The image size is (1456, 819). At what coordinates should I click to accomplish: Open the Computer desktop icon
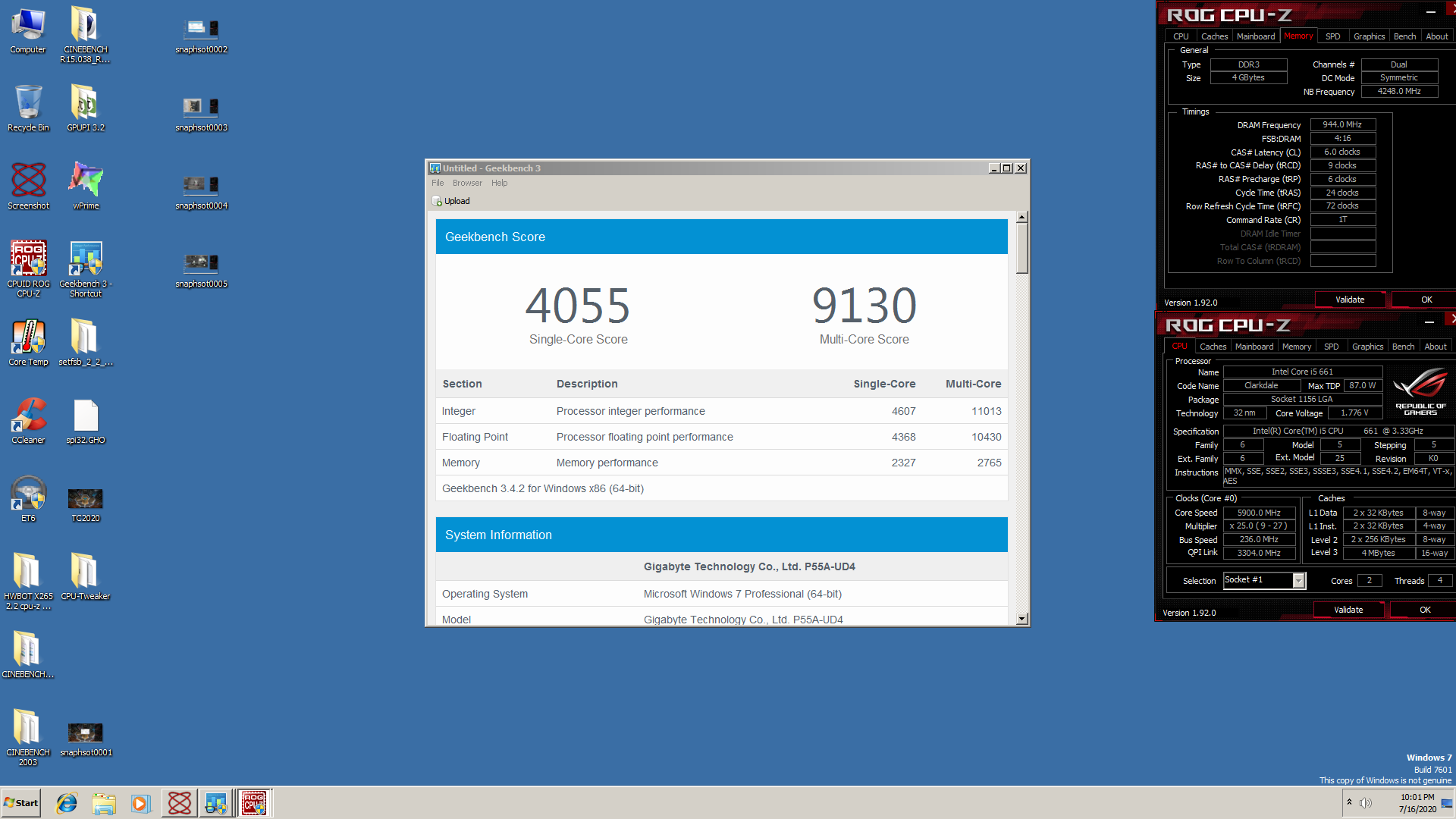pyautogui.click(x=28, y=31)
